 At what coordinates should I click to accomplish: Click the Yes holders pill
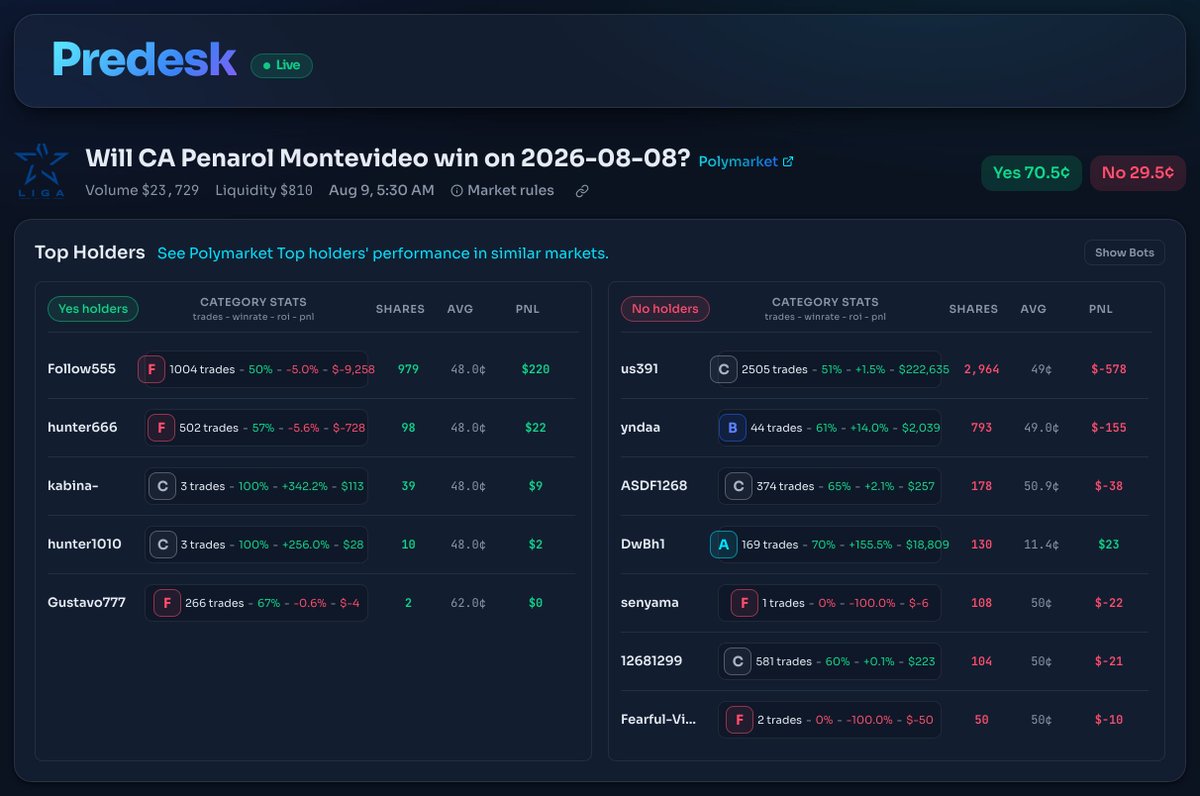tap(93, 309)
